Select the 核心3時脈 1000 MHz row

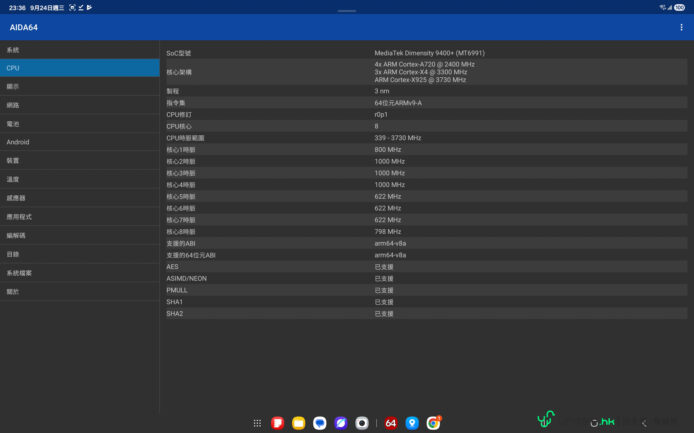point(427,173)
